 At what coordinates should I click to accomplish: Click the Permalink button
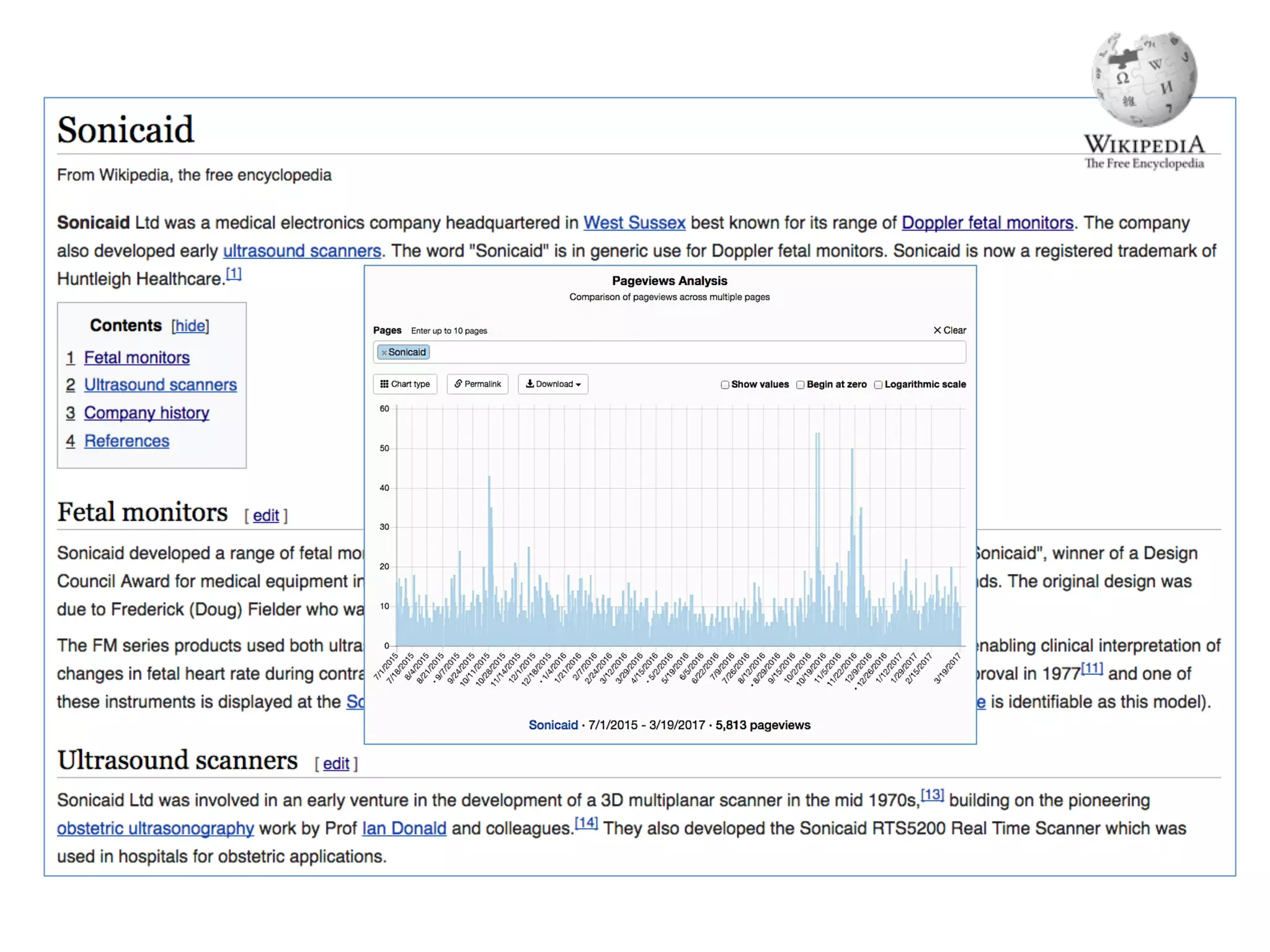pyautogui.click(x=477, y=384)
